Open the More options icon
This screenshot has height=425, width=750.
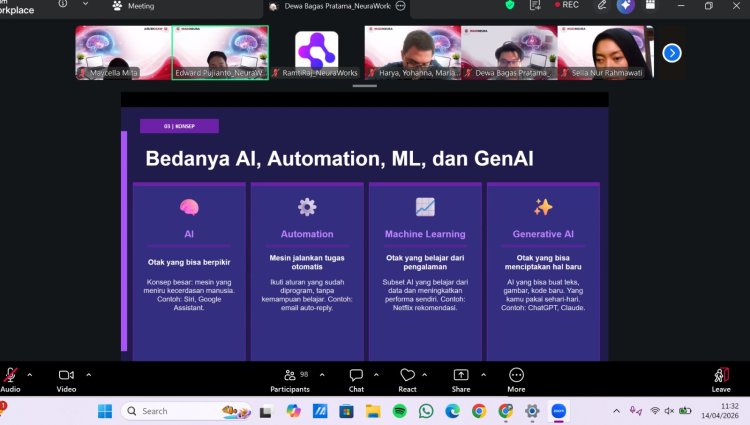point(516,375)
